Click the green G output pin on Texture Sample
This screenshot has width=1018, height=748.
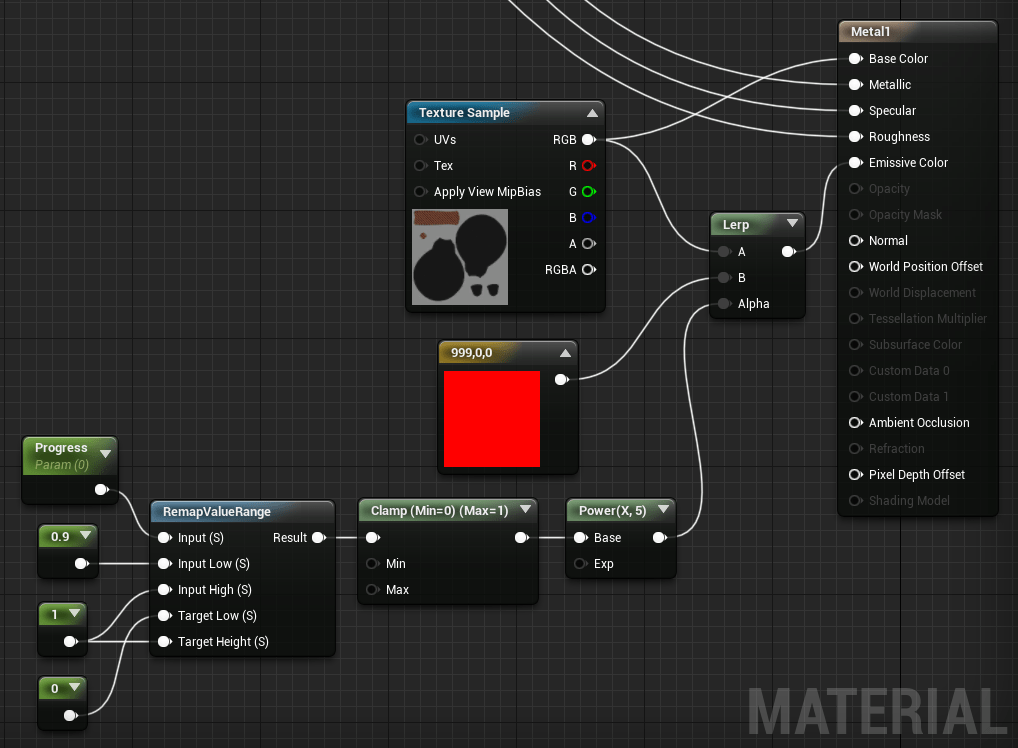(588, 192)
